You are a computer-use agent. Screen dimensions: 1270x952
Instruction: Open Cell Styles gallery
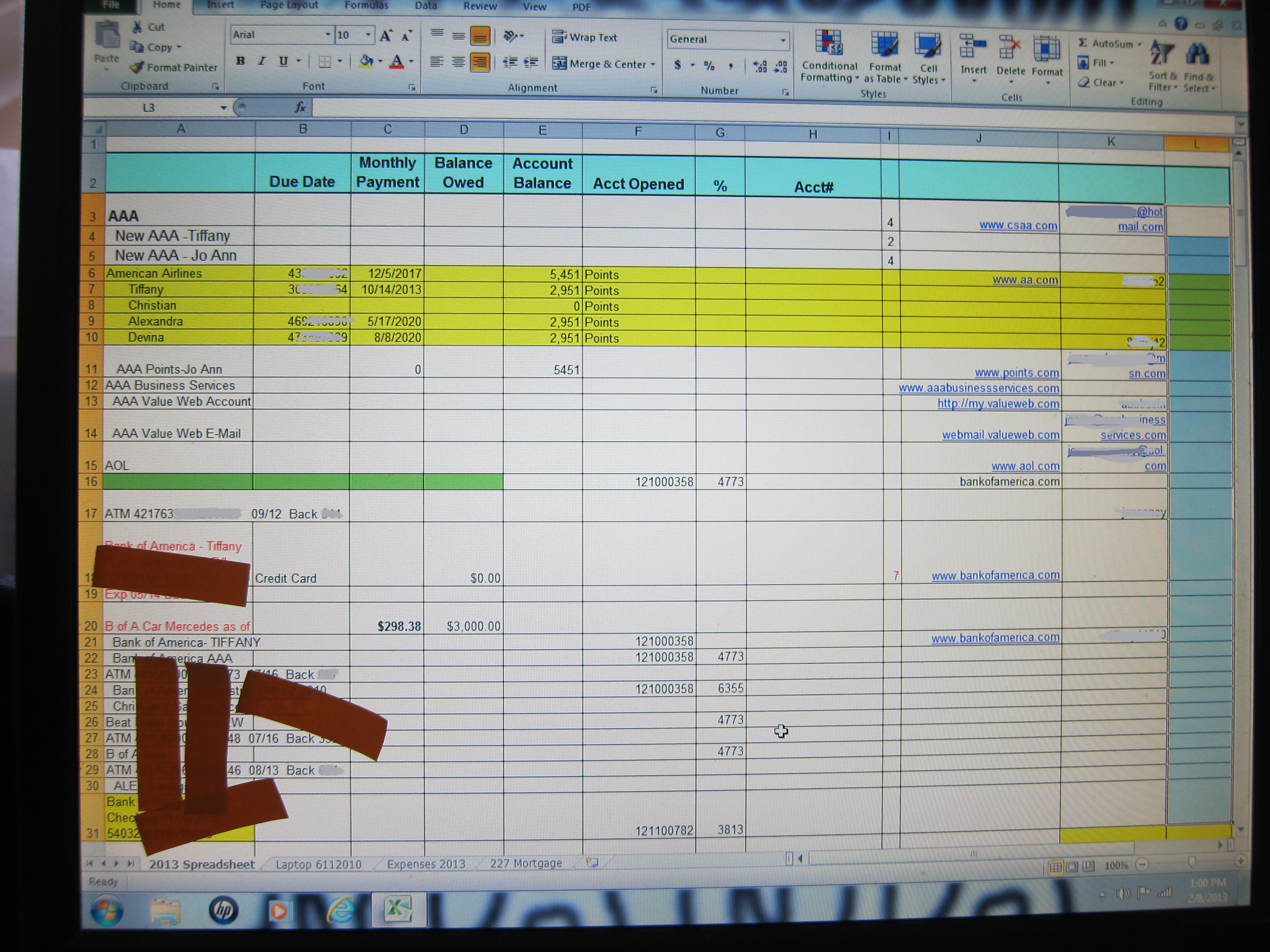(x=928, y=58)
